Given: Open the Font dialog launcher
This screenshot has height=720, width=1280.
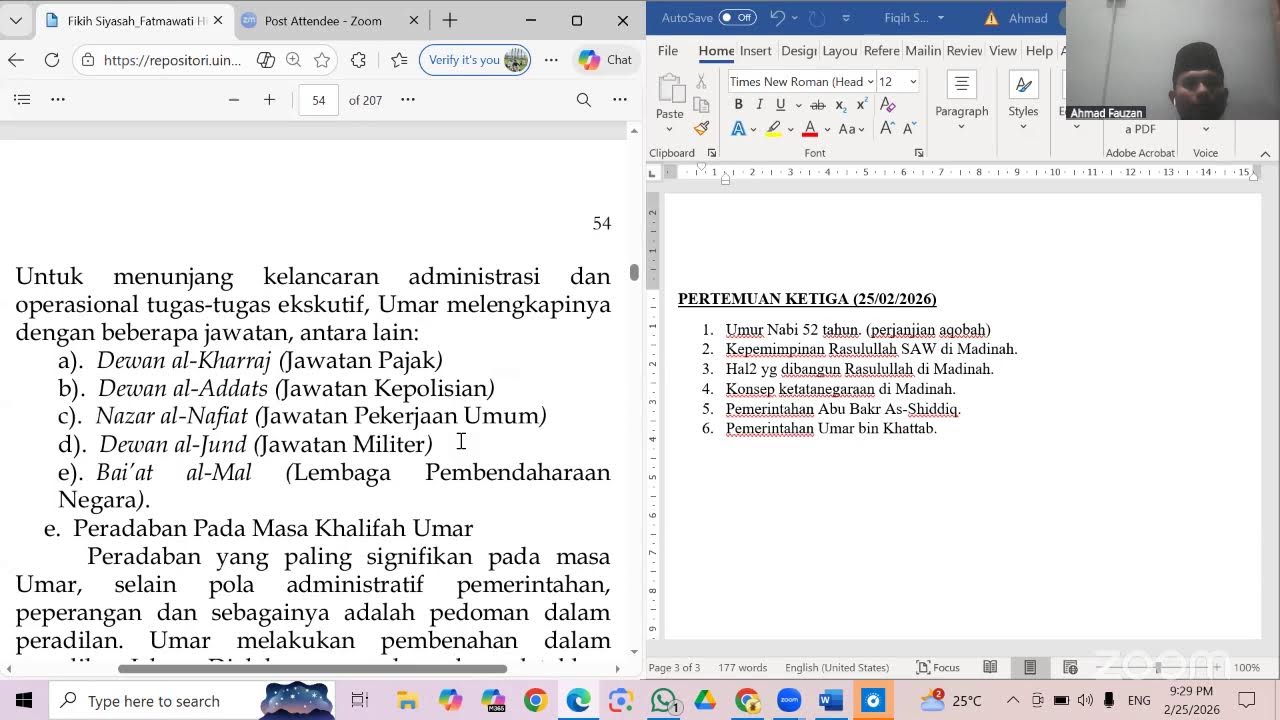Looking at the screenshot, I should pyautogui.click(x=918, y=153).
